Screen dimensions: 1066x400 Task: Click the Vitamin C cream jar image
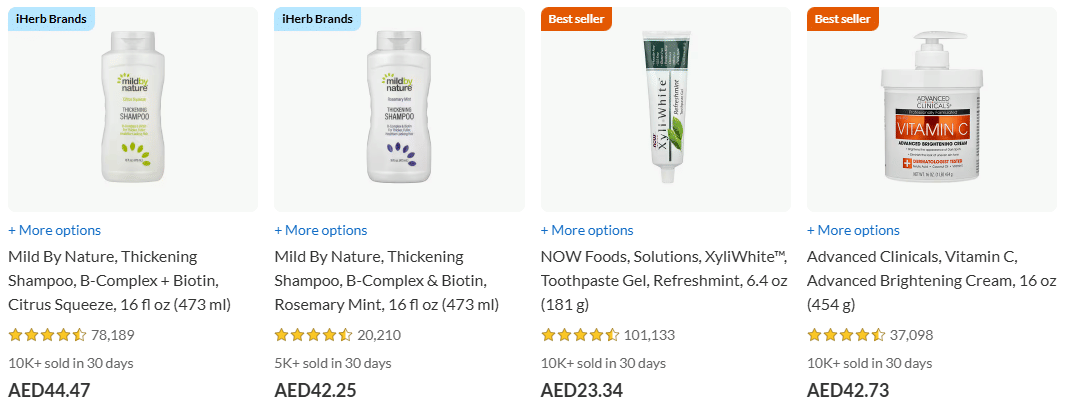931,108
